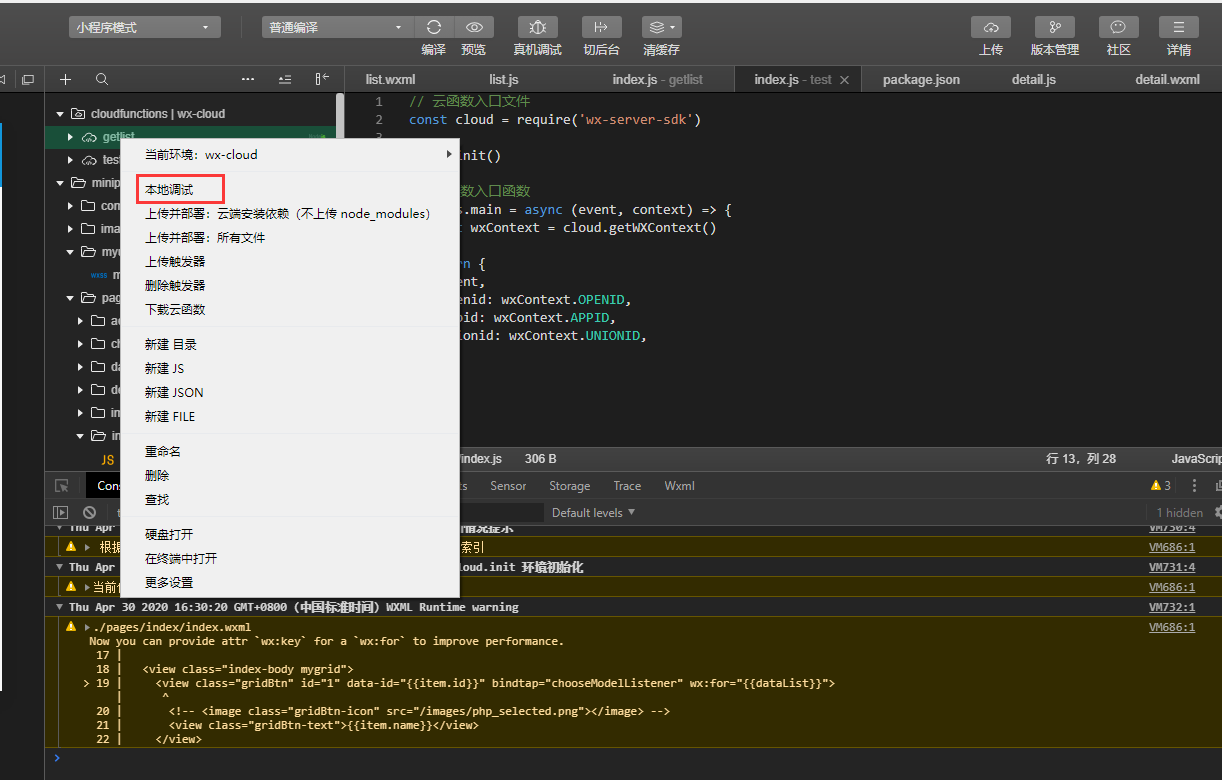This screenshot has width=1222, height=780.
Task: Switch to the list.wxml editor tab
Action: [x=390, y=79]
